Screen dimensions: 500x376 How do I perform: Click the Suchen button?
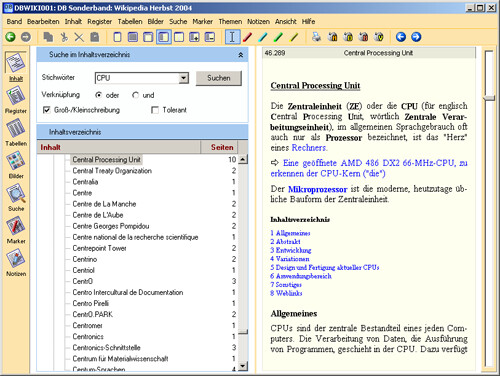[x=219, y=78]
